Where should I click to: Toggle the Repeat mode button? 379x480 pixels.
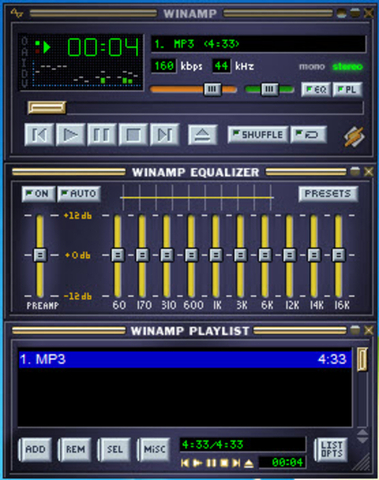(309, 135)
